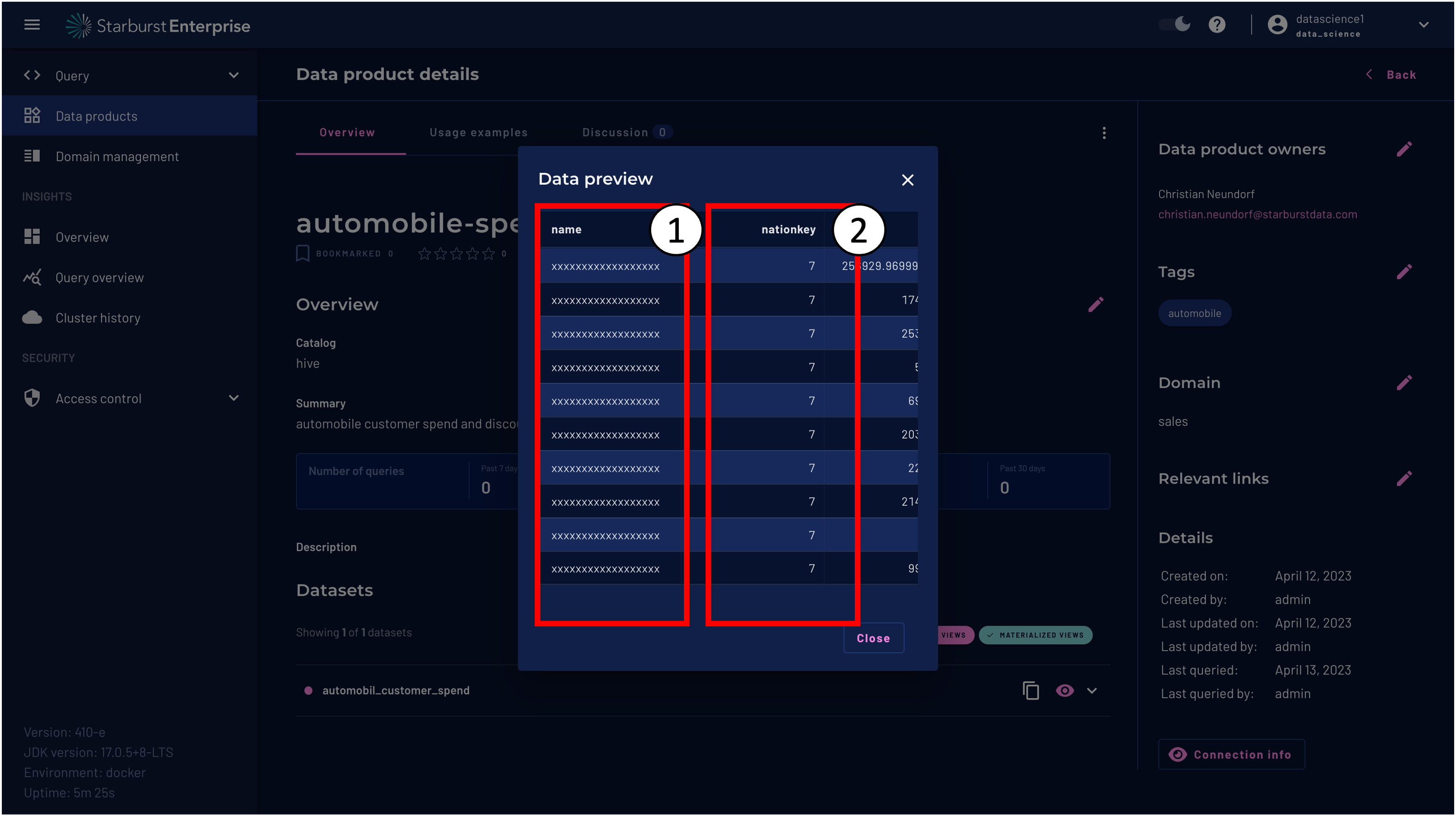Toggle dark mode switch

(x=1174, y=24)
